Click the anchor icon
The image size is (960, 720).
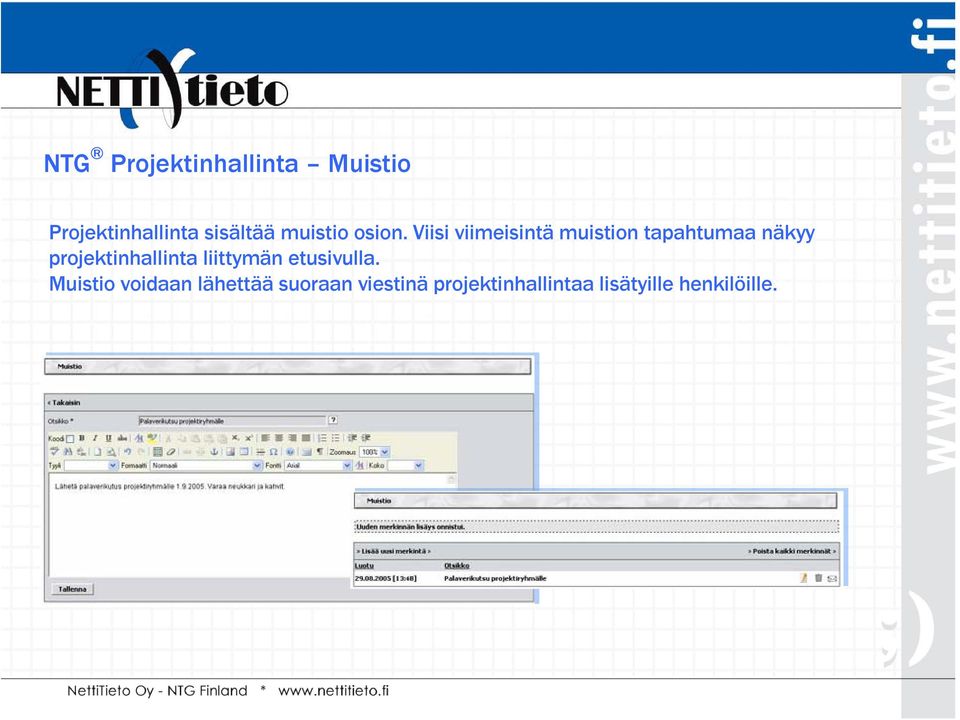click(x=214, y=452)
